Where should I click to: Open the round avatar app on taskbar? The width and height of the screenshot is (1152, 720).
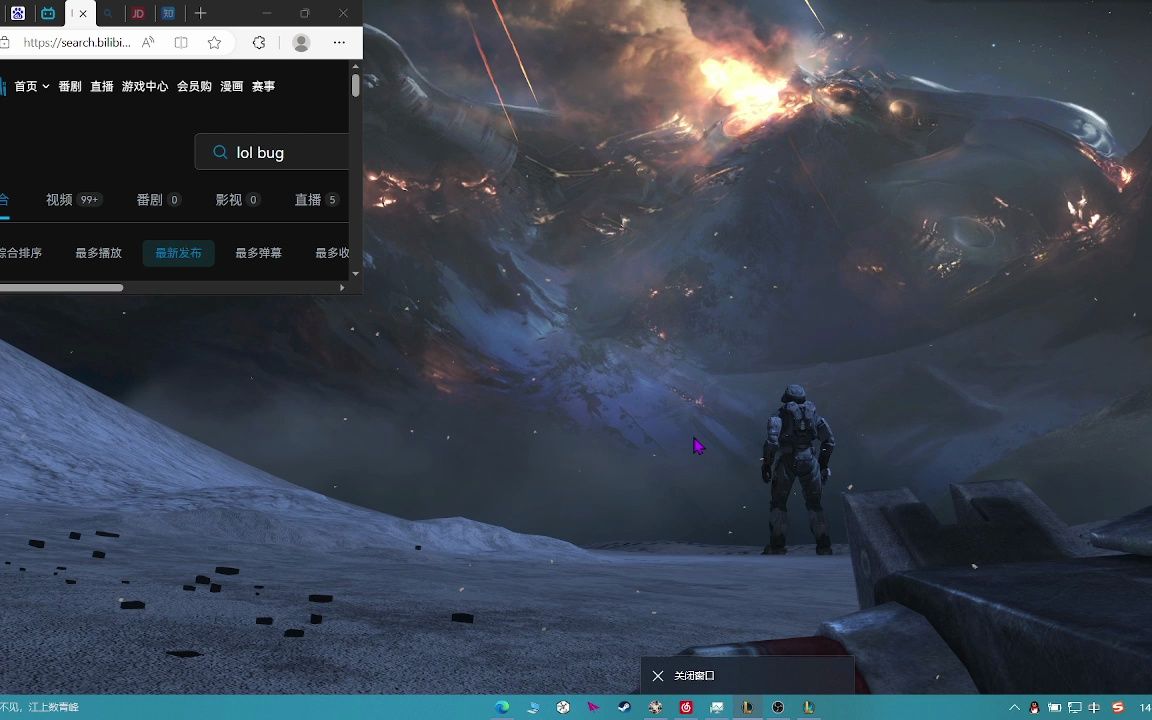pyautogui.click(x=655, y=707)
